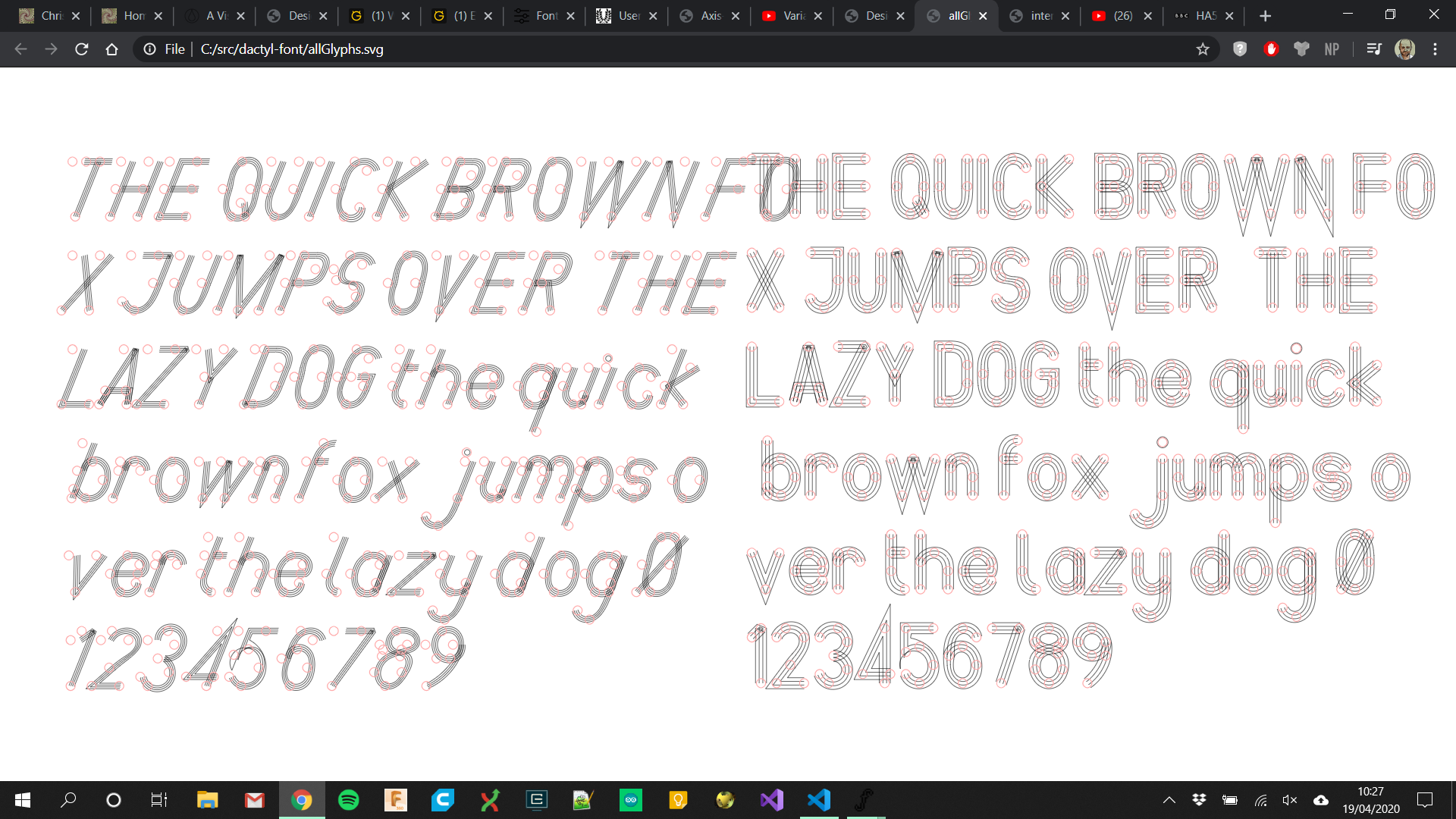This screenshot has height=819, width=1456.
Task: Open the NP extension
Action: click(1332, 49)
